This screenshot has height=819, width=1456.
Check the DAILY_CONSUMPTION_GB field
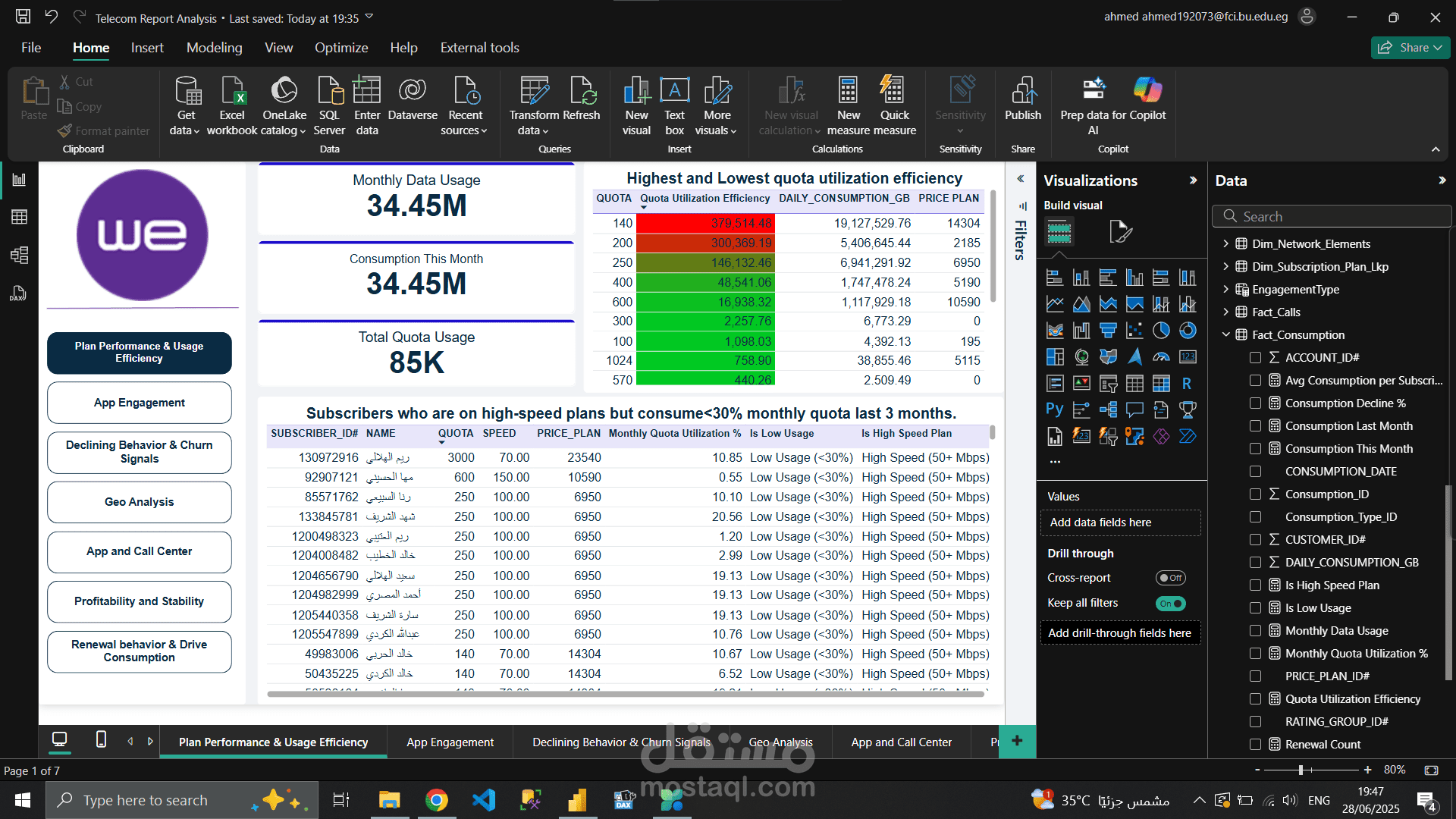[1255, 562]
